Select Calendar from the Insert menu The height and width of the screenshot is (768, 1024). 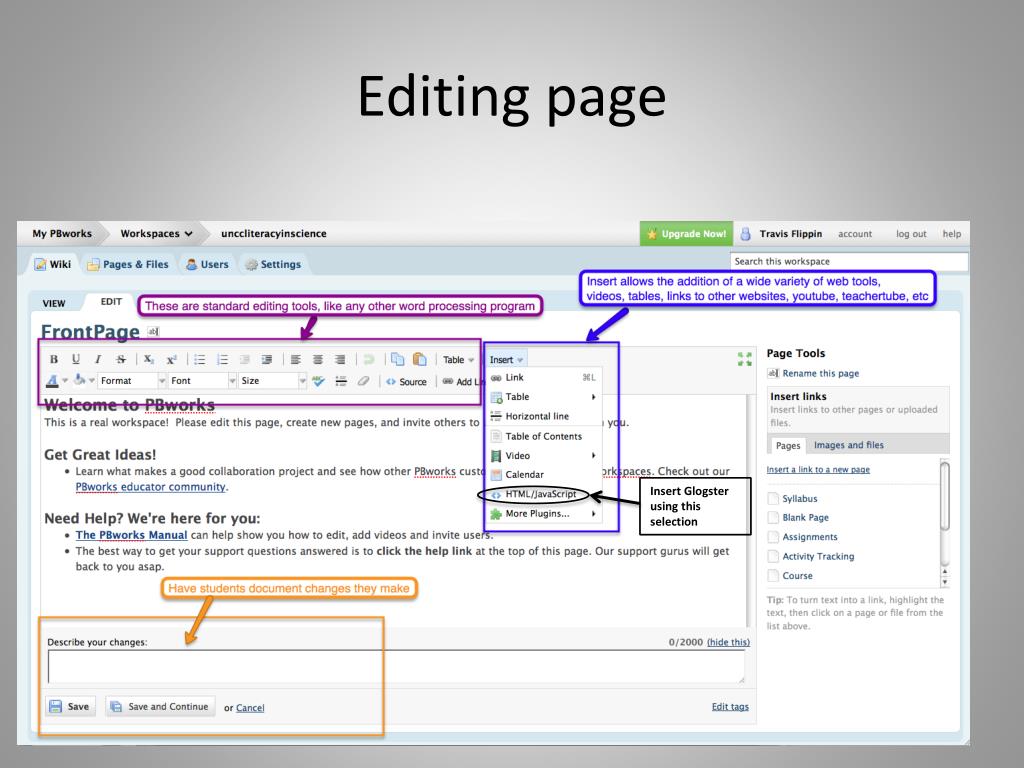point(544,474)
